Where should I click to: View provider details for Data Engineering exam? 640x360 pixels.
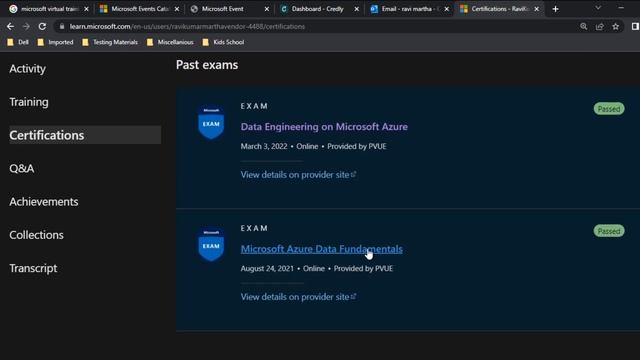(x=298, y=175)
